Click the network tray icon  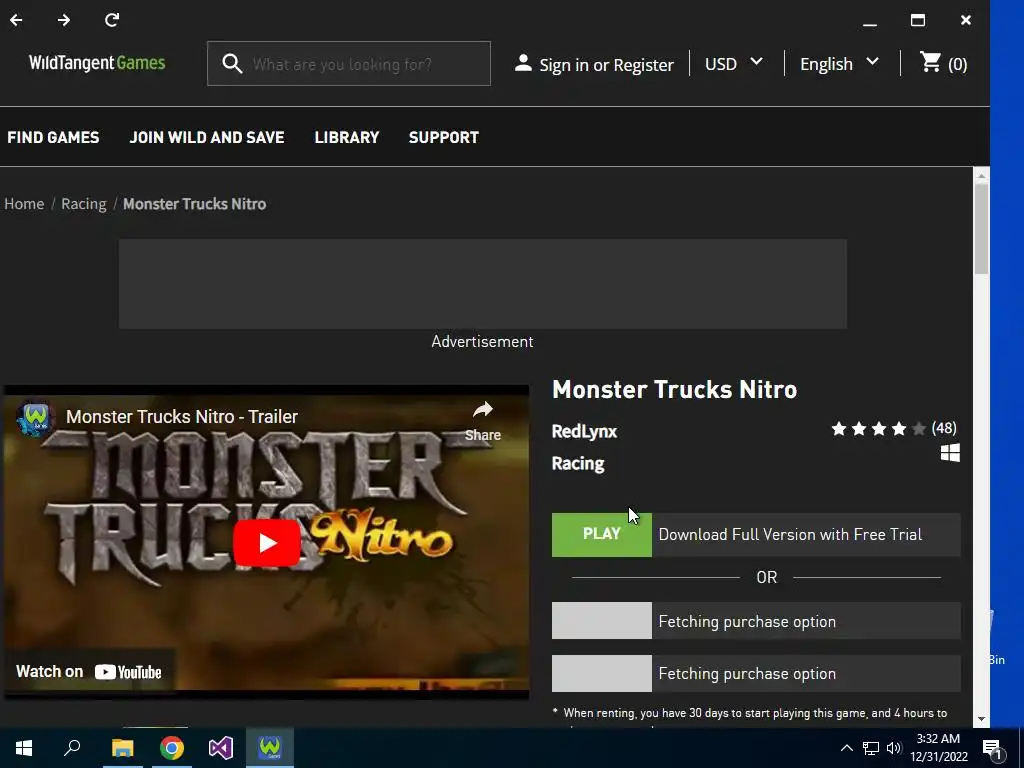pyautogui.click(x=871, y=748)
